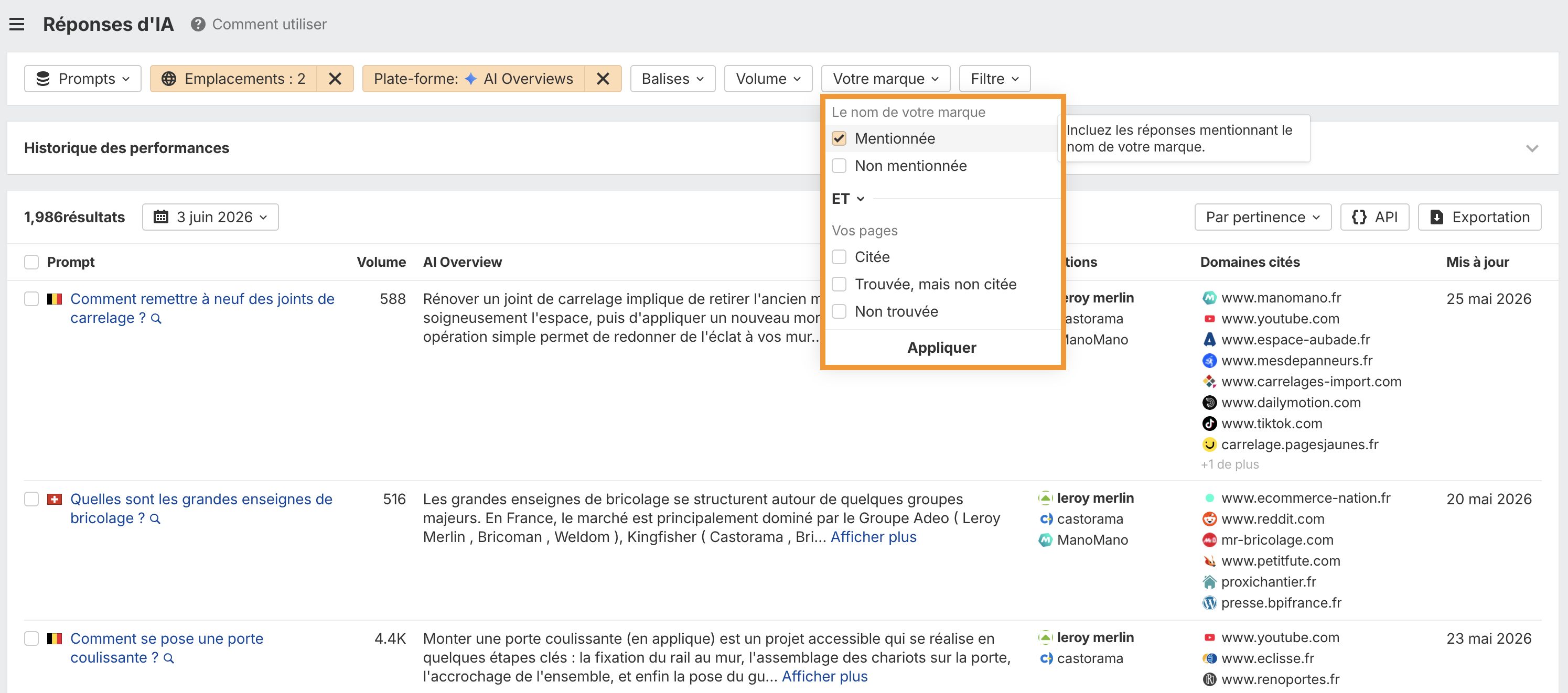Click the +1 de plus domains link
Screen dimensions: 1568x693
[x=1230, y=464]
